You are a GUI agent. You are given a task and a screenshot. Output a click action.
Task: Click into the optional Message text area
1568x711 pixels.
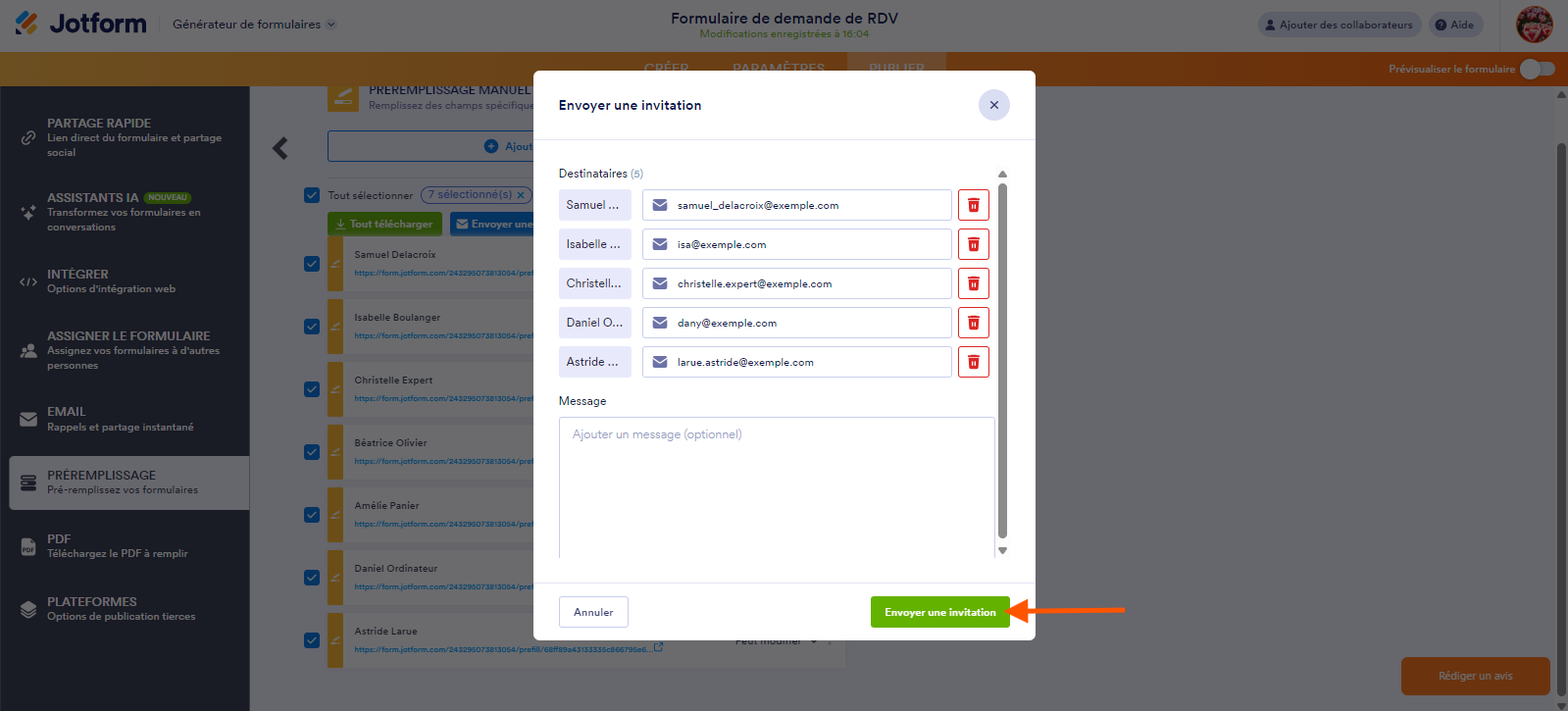pos(777,487)
